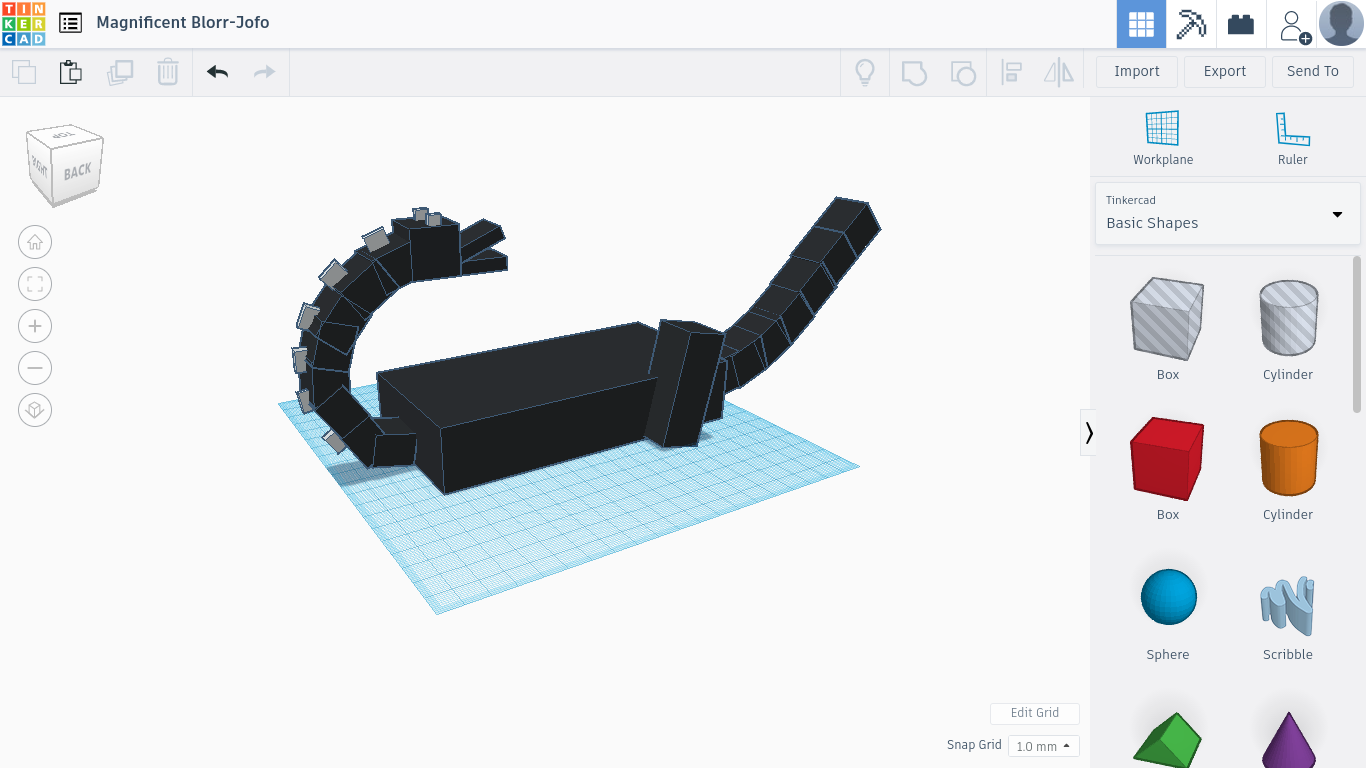Viewport: 1366px width, 768px height.
Task: Click the Send To button
Action: 1313,71
